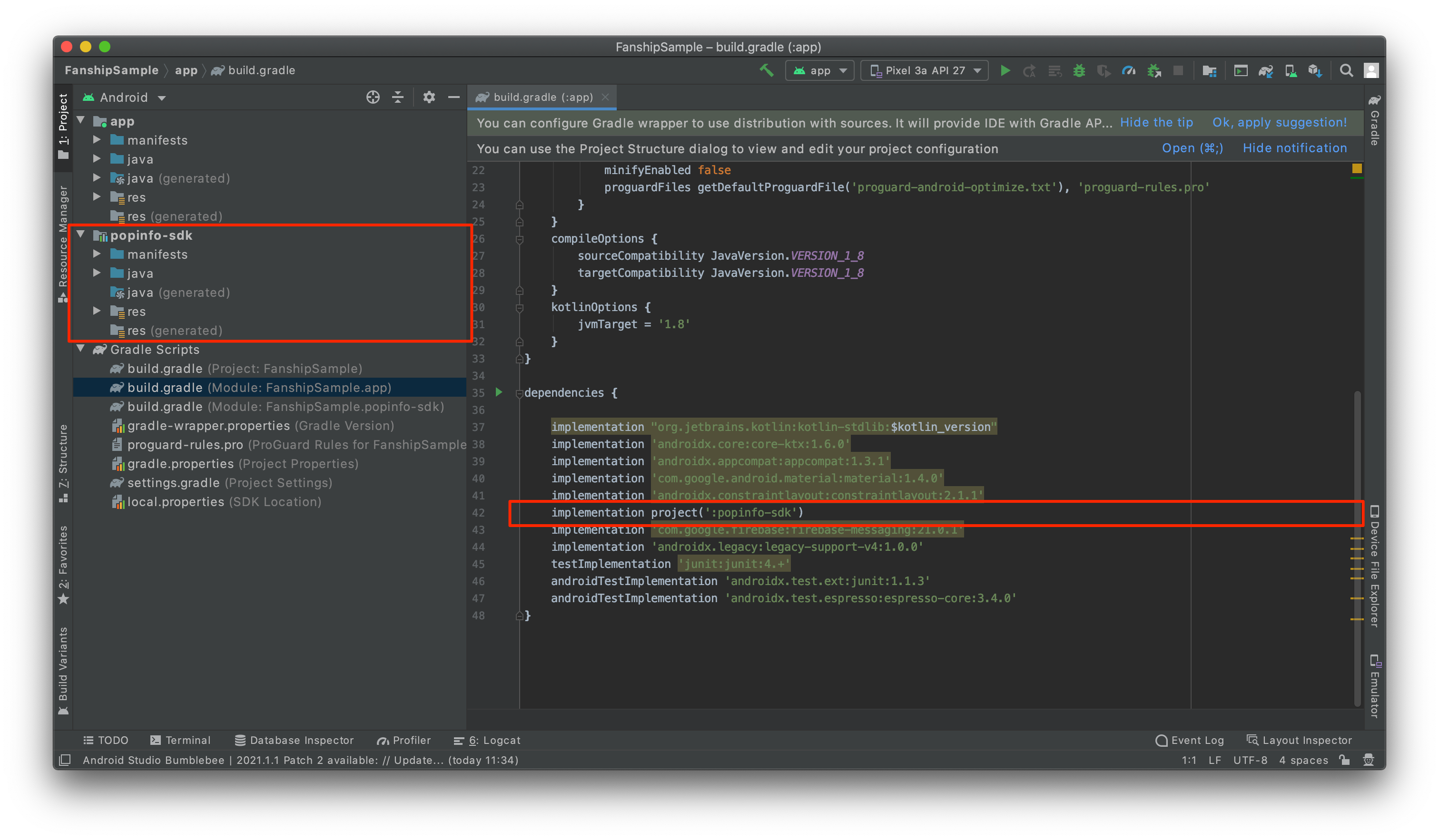The height and width of the screenshot is (840, 1439).
Task: Open the app run configuration dropdown
Action: point(819,70)
